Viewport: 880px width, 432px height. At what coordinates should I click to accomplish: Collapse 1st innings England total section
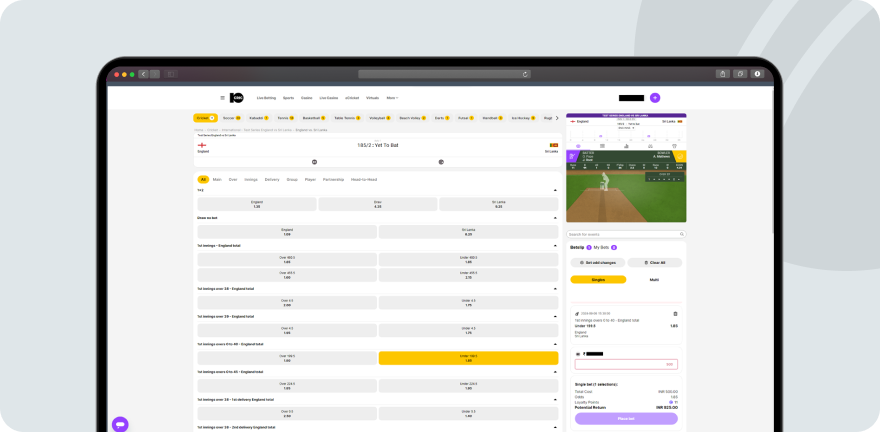[555, 245]
